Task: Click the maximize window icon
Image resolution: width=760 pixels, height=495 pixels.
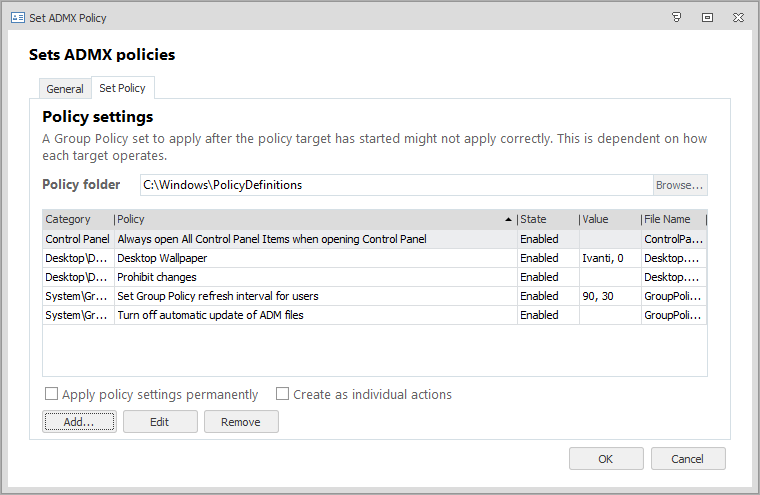Action: (x=707, y=17)
